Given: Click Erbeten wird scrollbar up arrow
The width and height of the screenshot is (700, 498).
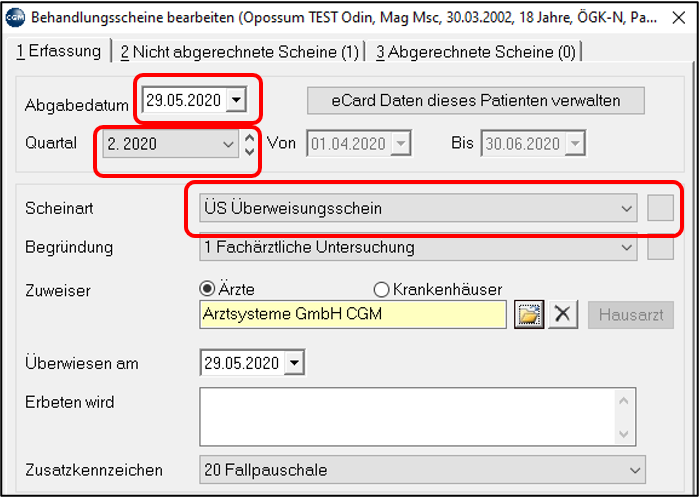Looking at the screenshot, I should point(624,400).
